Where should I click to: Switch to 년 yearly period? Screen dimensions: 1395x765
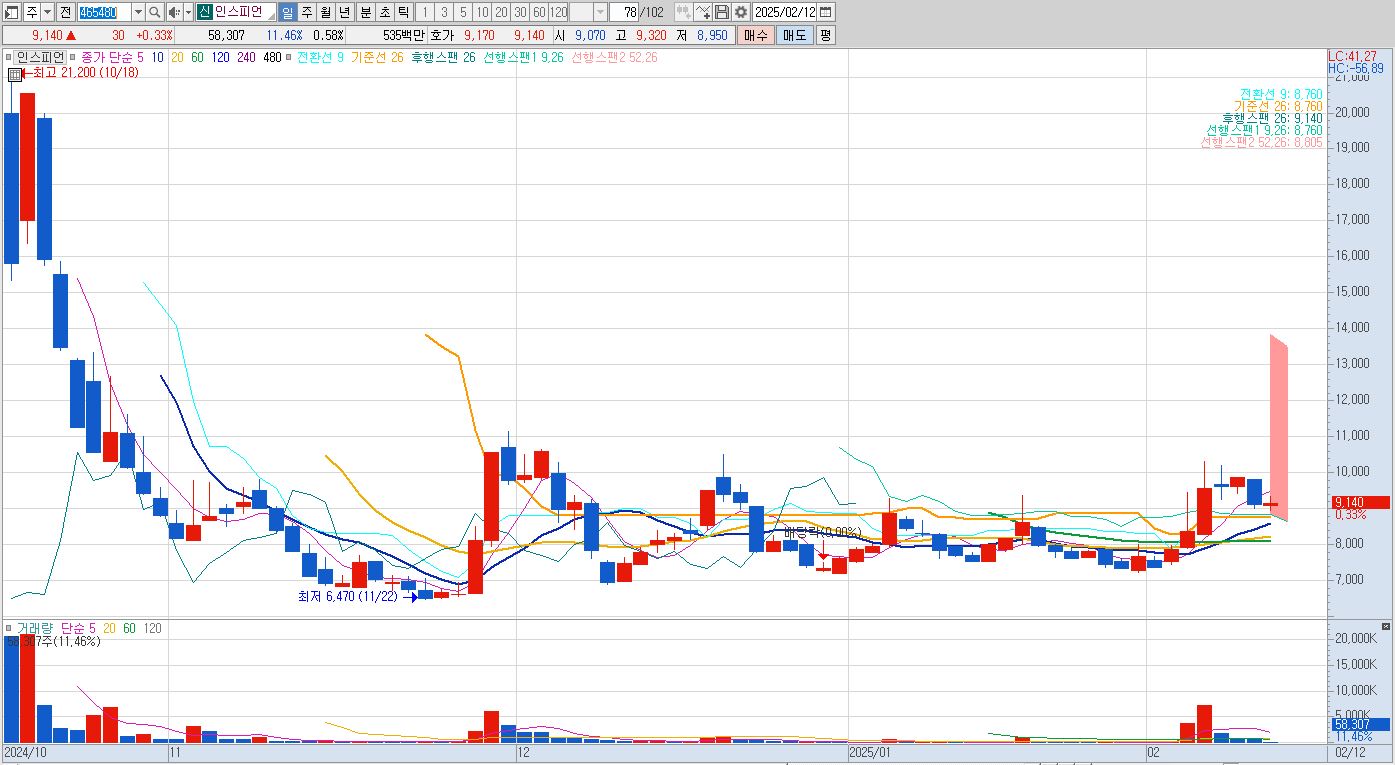point(344,12)
